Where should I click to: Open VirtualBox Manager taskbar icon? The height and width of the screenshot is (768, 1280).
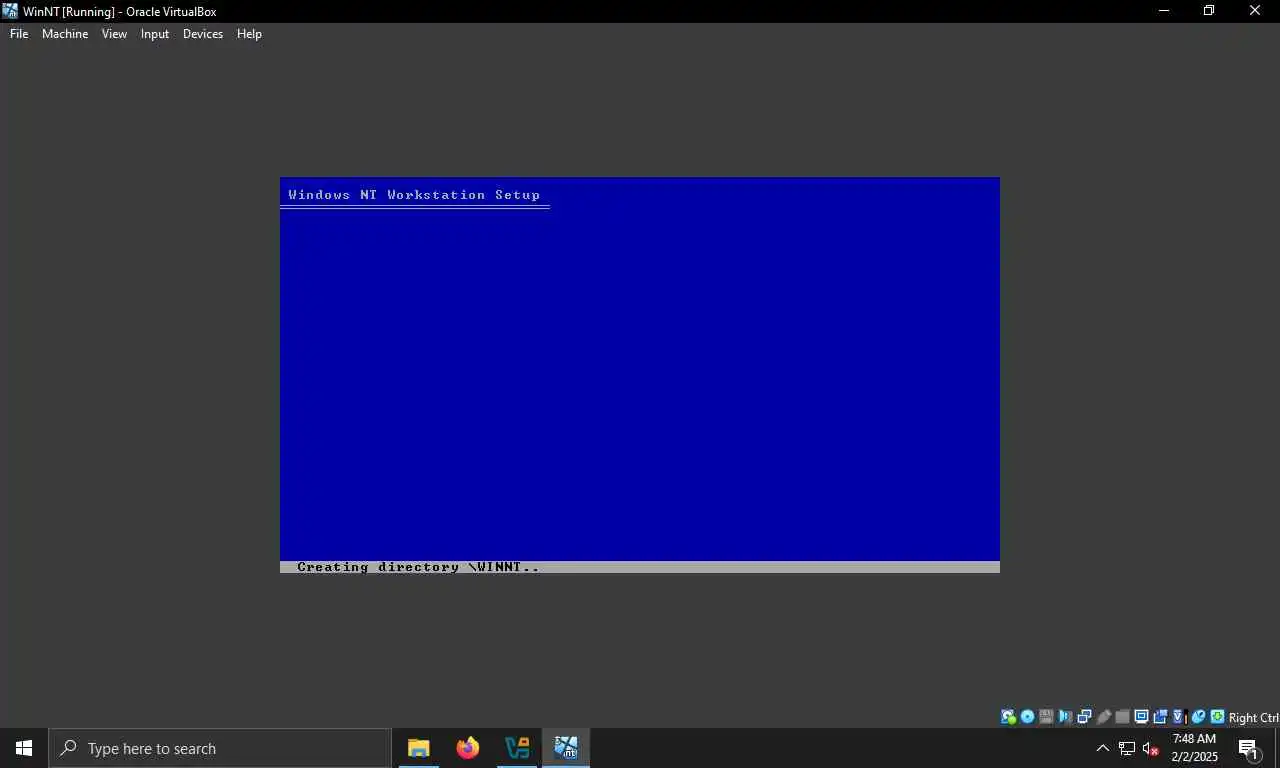pos(517,748)
